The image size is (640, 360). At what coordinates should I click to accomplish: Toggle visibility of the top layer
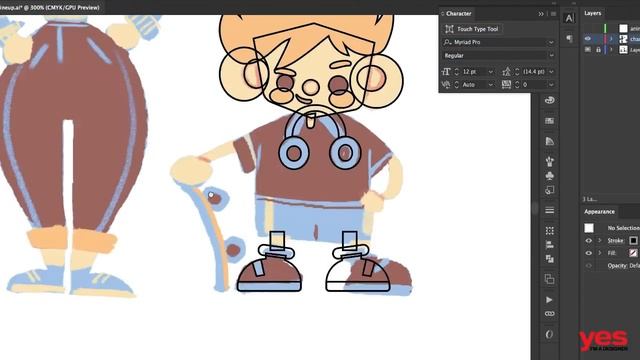click(x=588, y=28)
